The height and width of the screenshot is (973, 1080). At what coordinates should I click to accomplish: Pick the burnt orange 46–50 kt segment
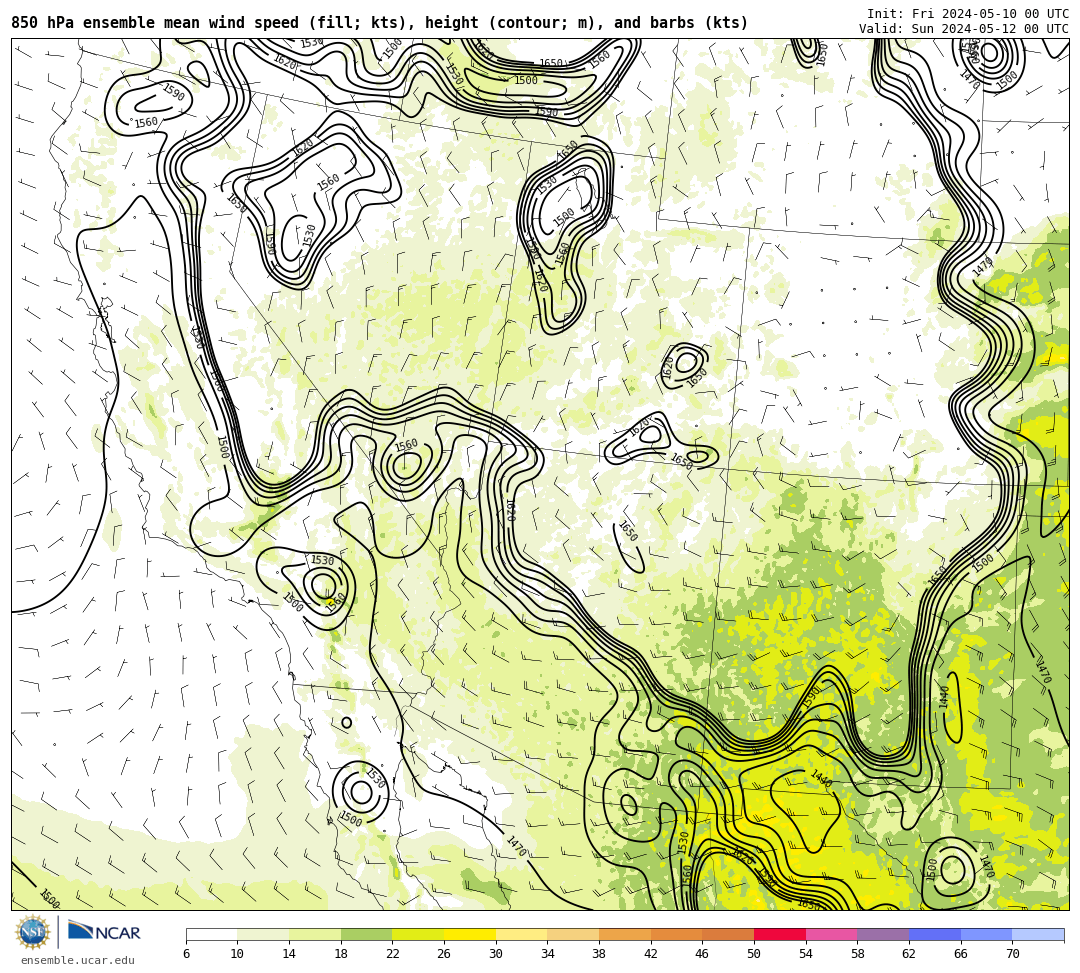[x=728, y=934]
